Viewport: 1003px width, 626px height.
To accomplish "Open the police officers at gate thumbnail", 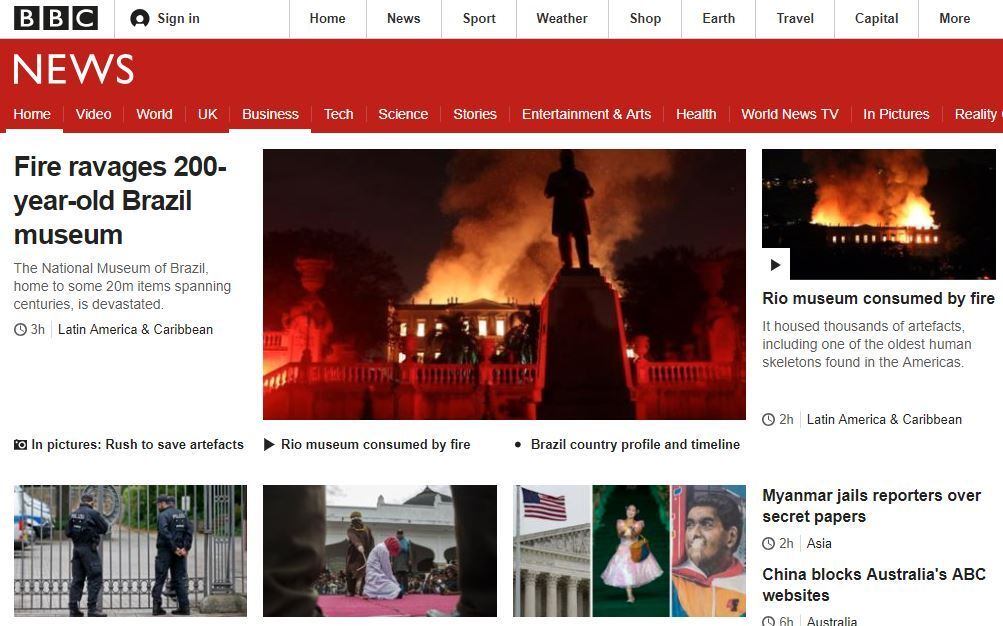I will coord(130,551).
